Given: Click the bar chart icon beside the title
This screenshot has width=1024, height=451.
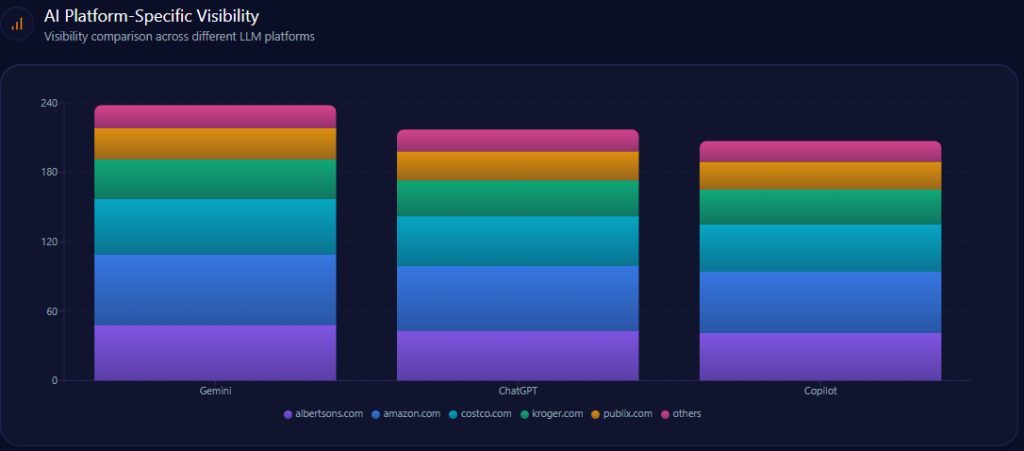Looking at the screenshot, I should click(17, 24).
